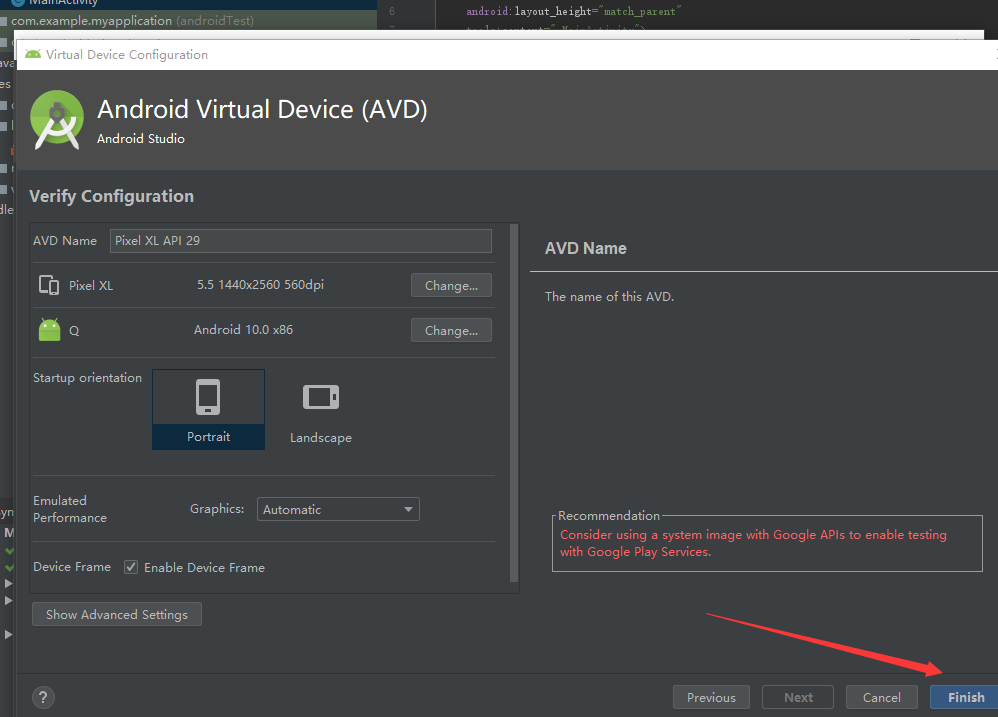Click the Android icon in dialog title bar
This screenshot has width=998, height=717.
click(32, 54)
